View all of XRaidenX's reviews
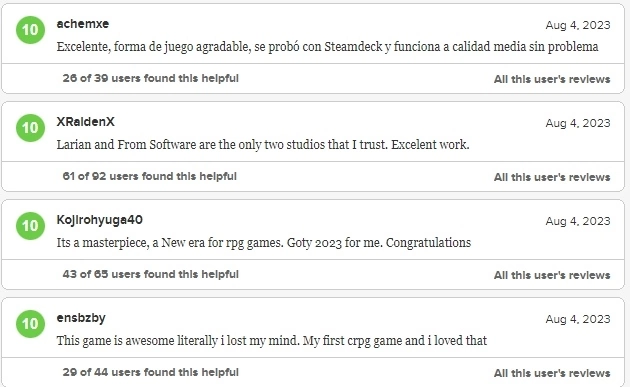This screenshot has height=387, width=630. point(552,177)
